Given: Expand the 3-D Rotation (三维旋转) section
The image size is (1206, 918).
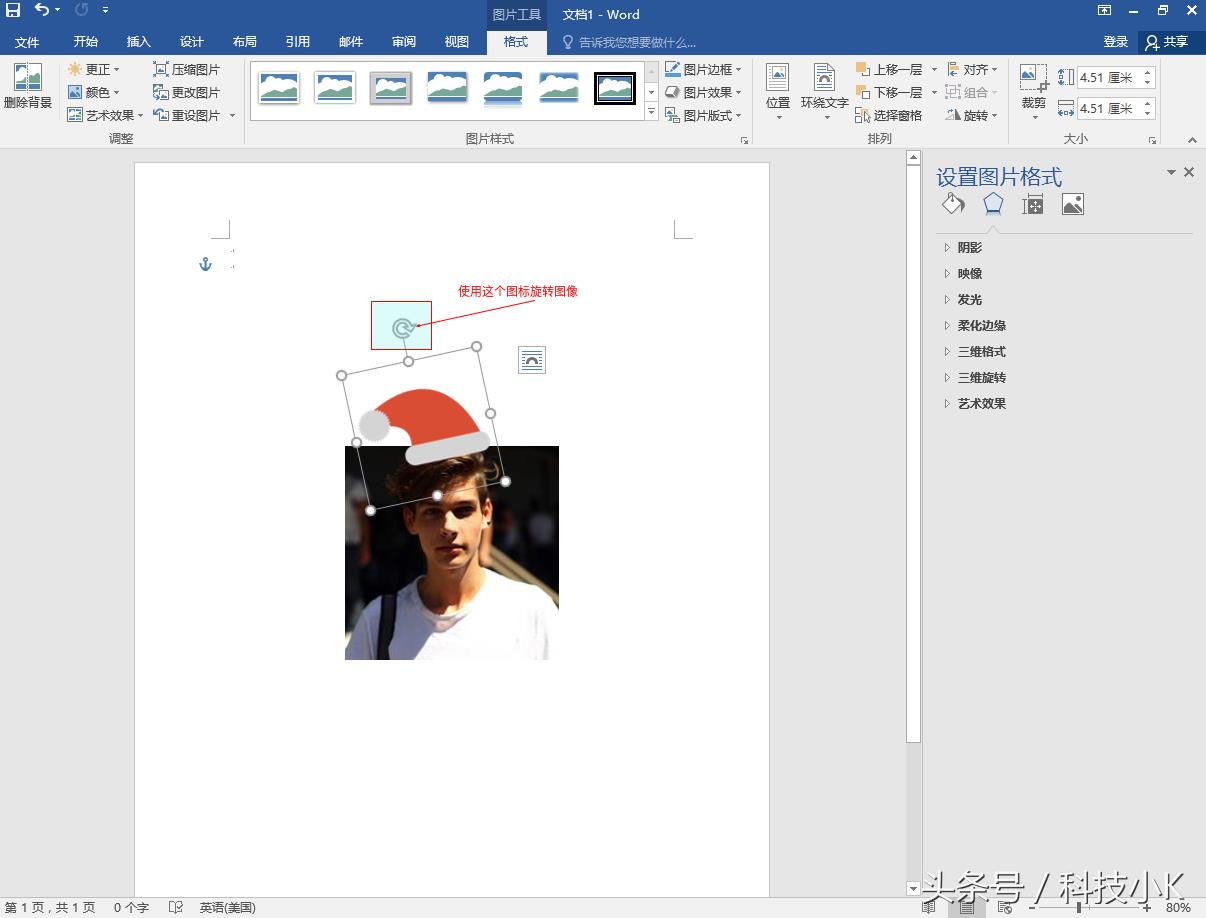Looking at the screenshot, I should tap(981, 377).
